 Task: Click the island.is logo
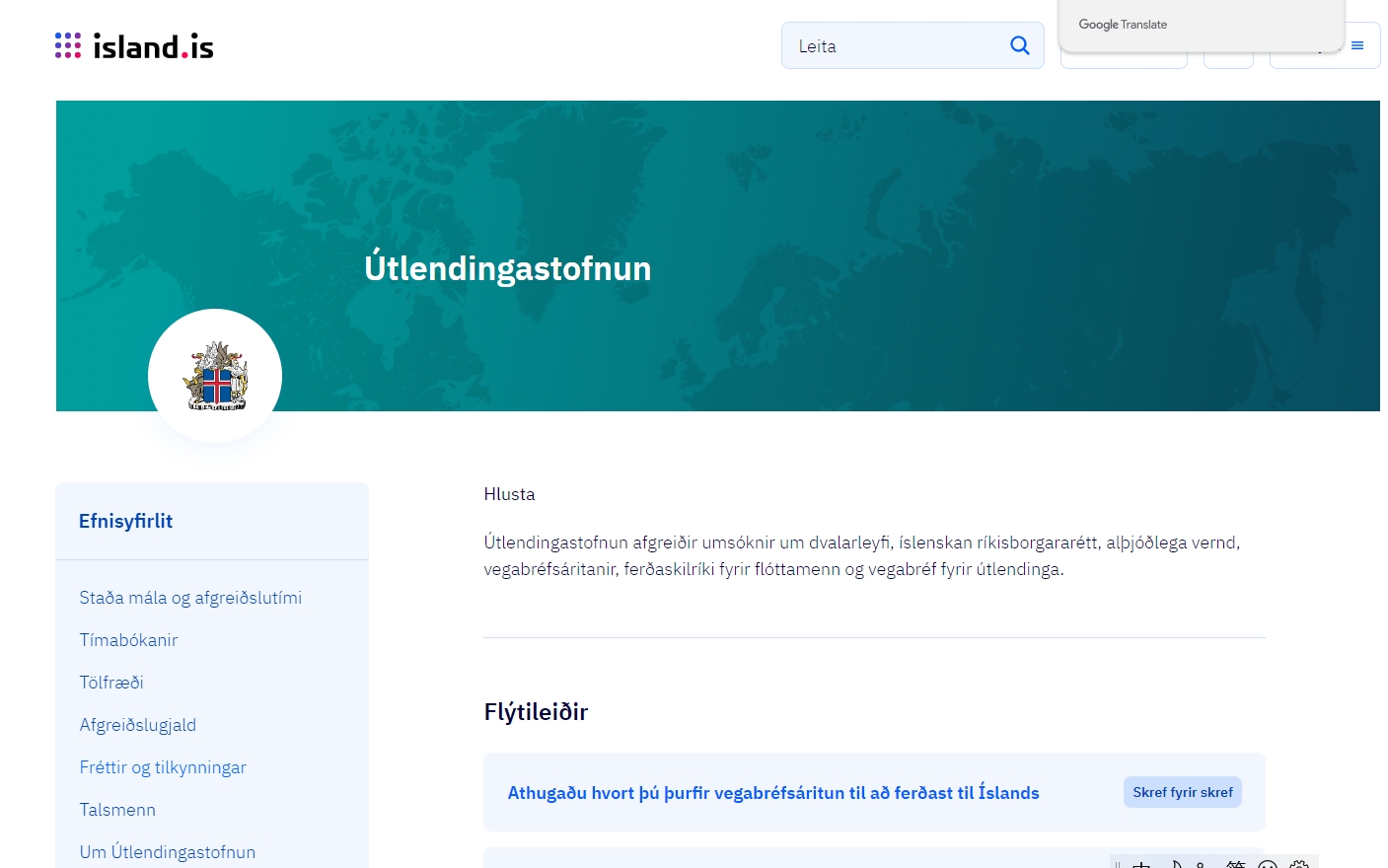click(x=134, y=46)
